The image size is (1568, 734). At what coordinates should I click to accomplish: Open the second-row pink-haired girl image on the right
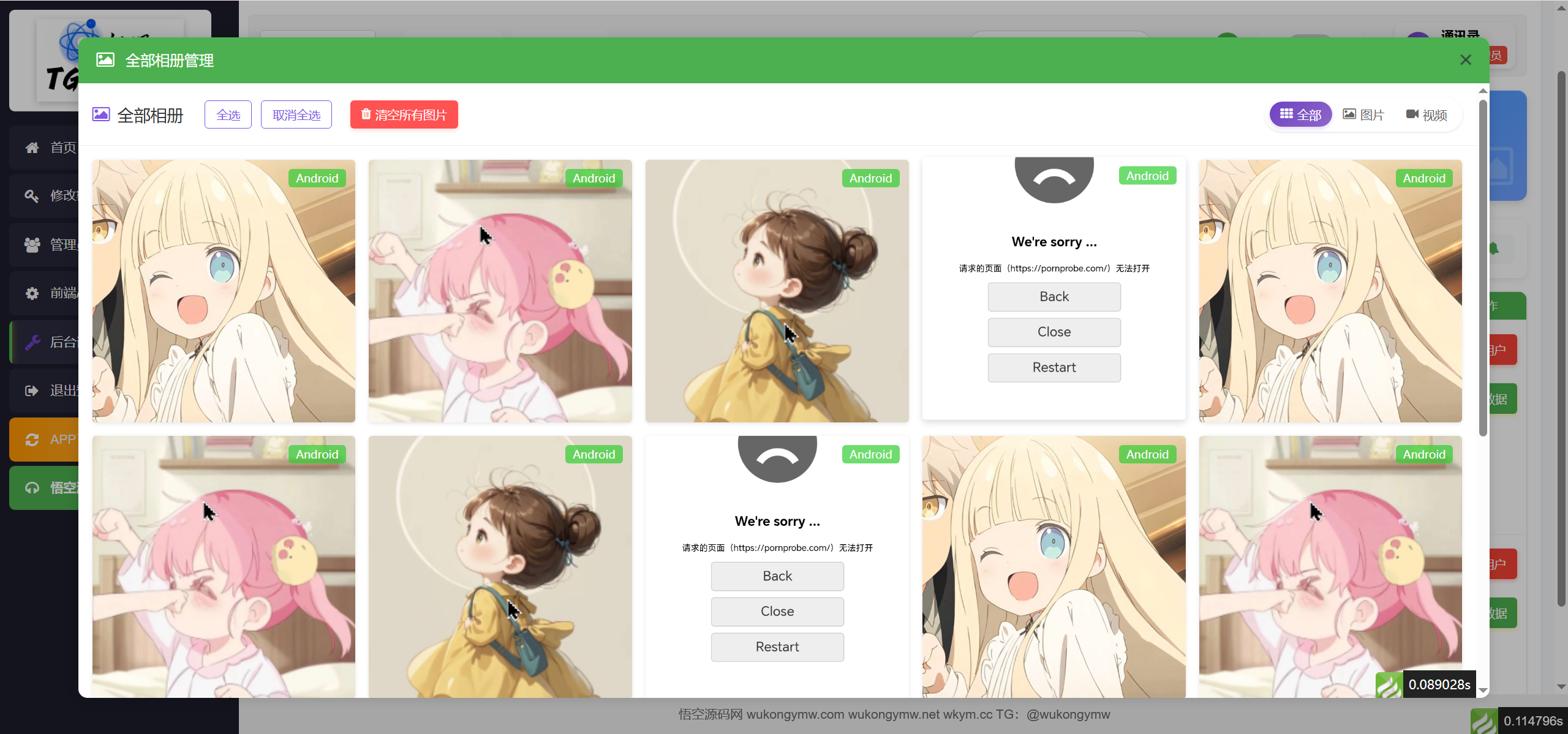(x=1330, y=567)
